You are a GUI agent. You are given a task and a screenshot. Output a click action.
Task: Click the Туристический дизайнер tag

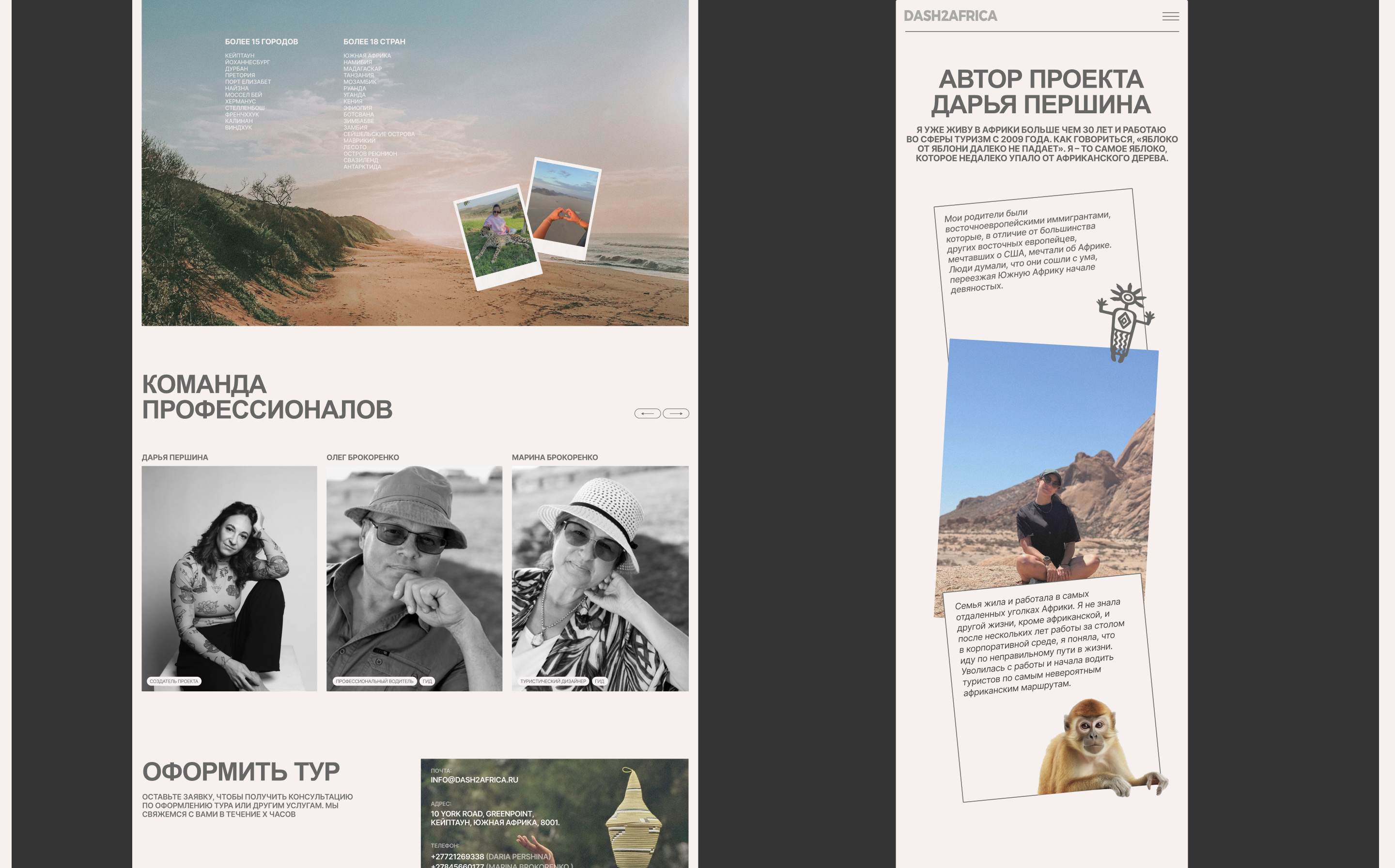pyautogui.click(x=553, y=682)
